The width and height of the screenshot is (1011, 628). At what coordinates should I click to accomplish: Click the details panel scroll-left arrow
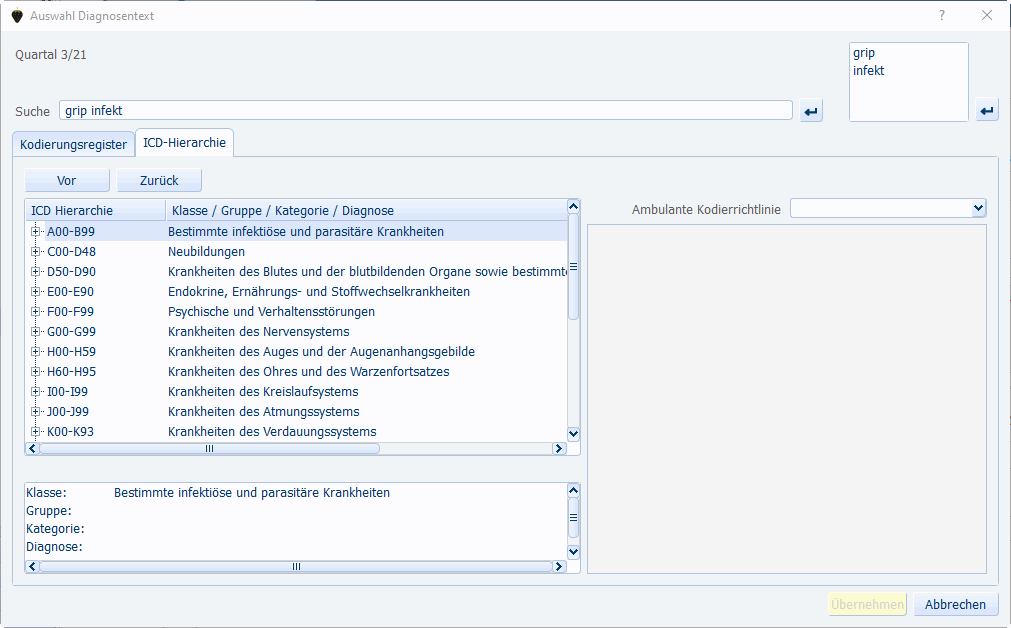point(32,566)
